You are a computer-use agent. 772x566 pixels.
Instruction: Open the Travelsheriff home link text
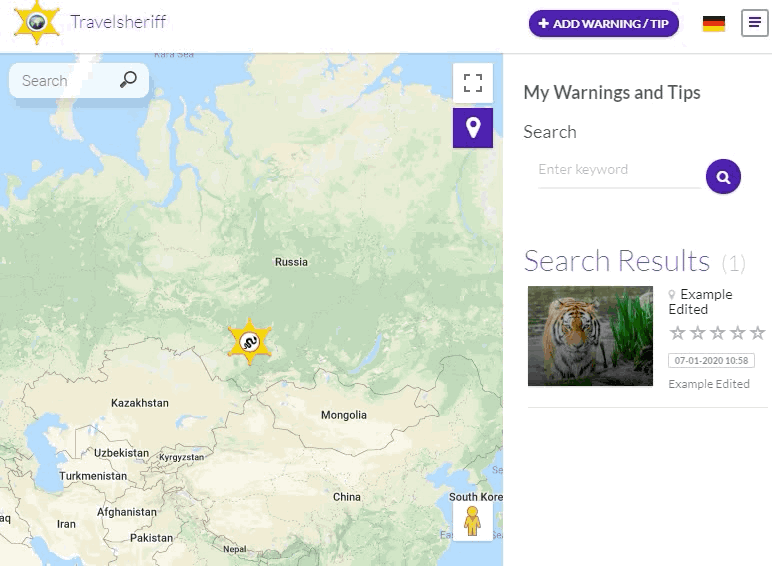118,22
